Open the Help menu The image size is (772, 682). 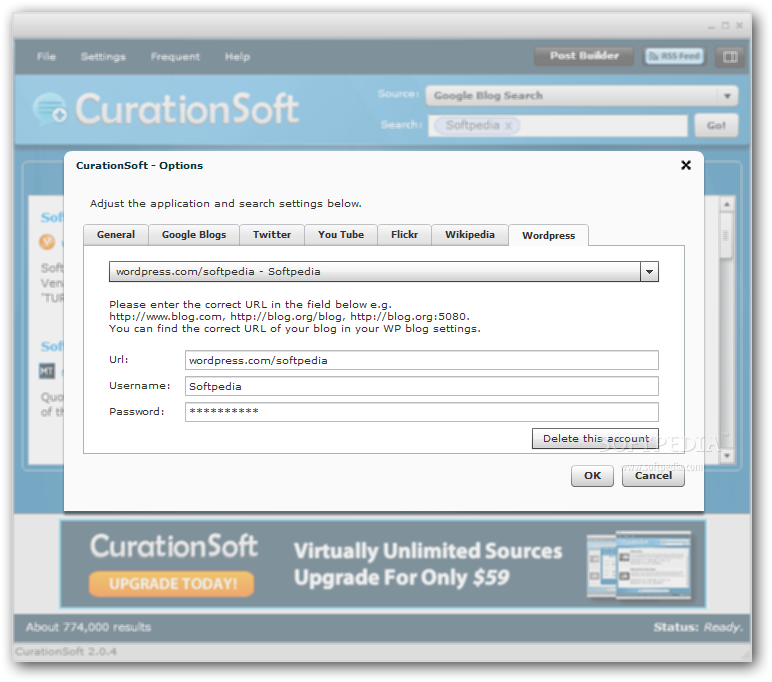[237, 57]
